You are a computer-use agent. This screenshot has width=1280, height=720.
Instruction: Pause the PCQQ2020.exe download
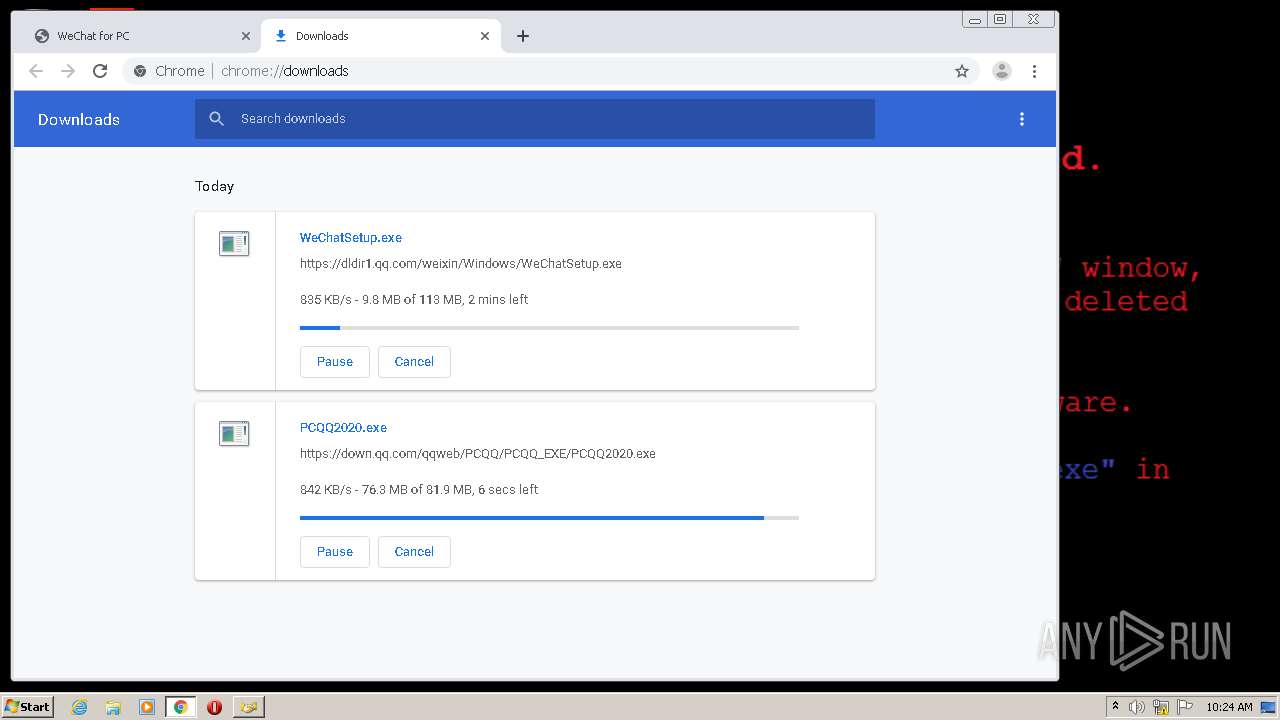tap(335, 552)
